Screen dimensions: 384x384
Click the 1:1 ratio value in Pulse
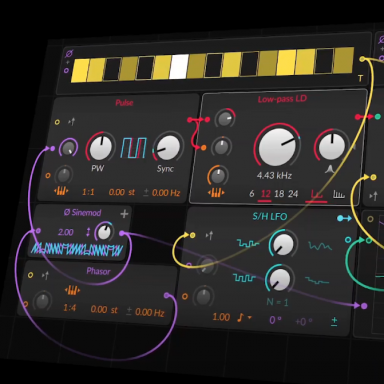click(88, 192)
